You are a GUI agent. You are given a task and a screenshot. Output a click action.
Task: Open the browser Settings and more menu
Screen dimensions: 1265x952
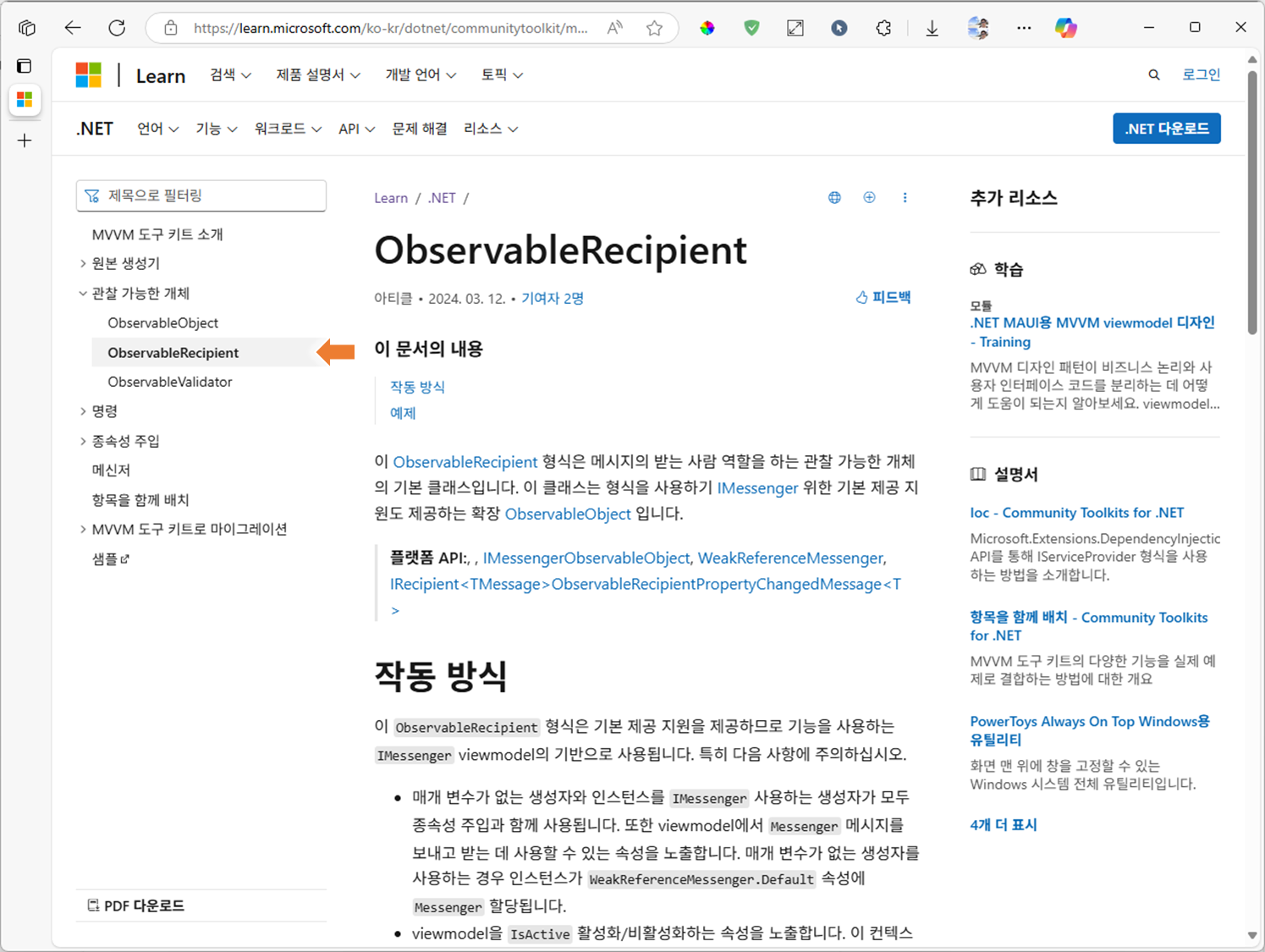tap(1024, 28)
